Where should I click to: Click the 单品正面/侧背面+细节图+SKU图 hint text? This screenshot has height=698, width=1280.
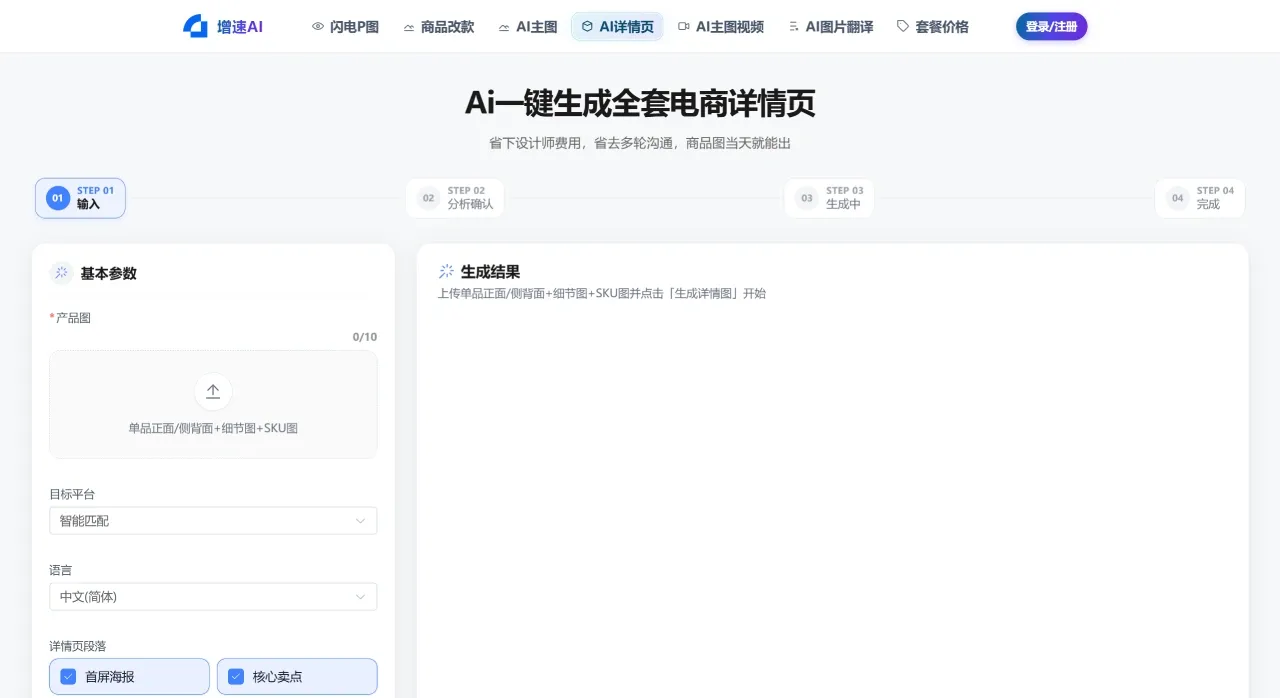point(213,428)
